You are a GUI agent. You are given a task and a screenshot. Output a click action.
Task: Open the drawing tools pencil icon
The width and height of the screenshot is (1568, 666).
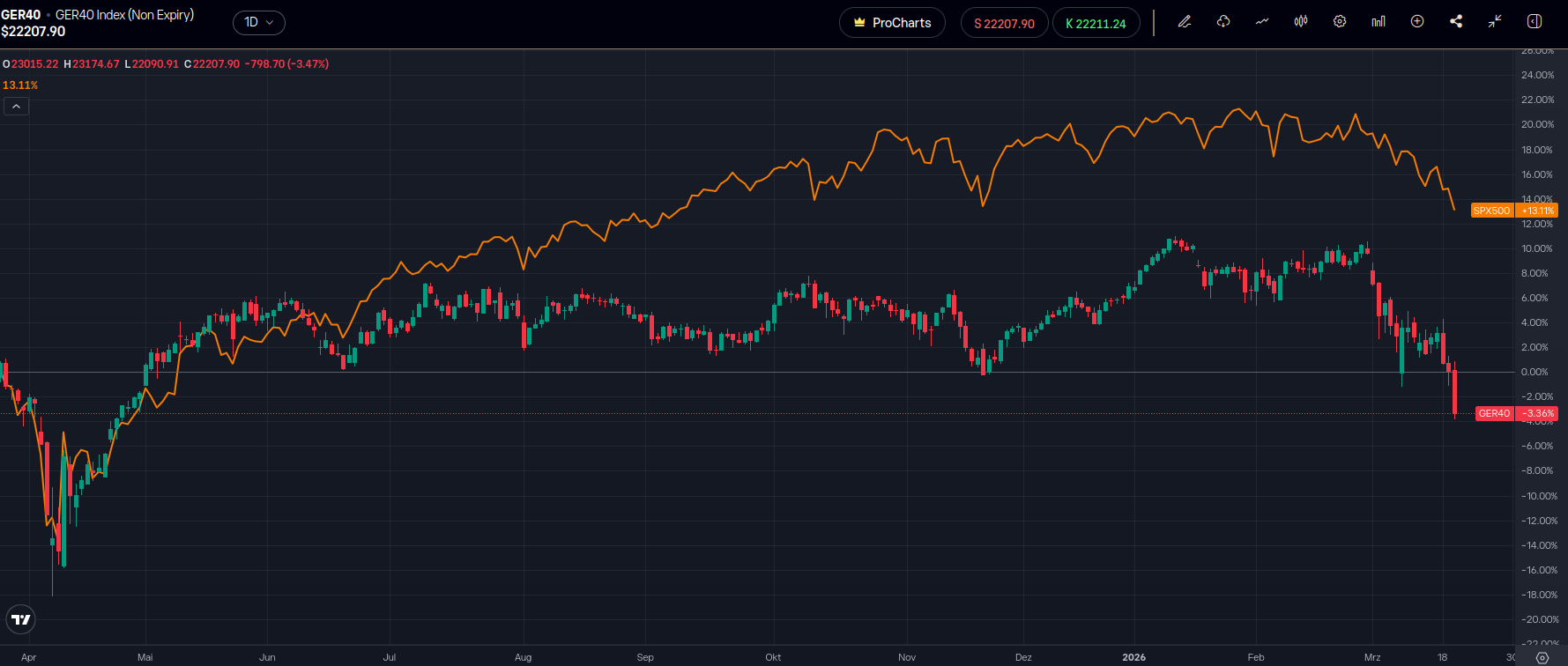click(x=1185, y=22)
